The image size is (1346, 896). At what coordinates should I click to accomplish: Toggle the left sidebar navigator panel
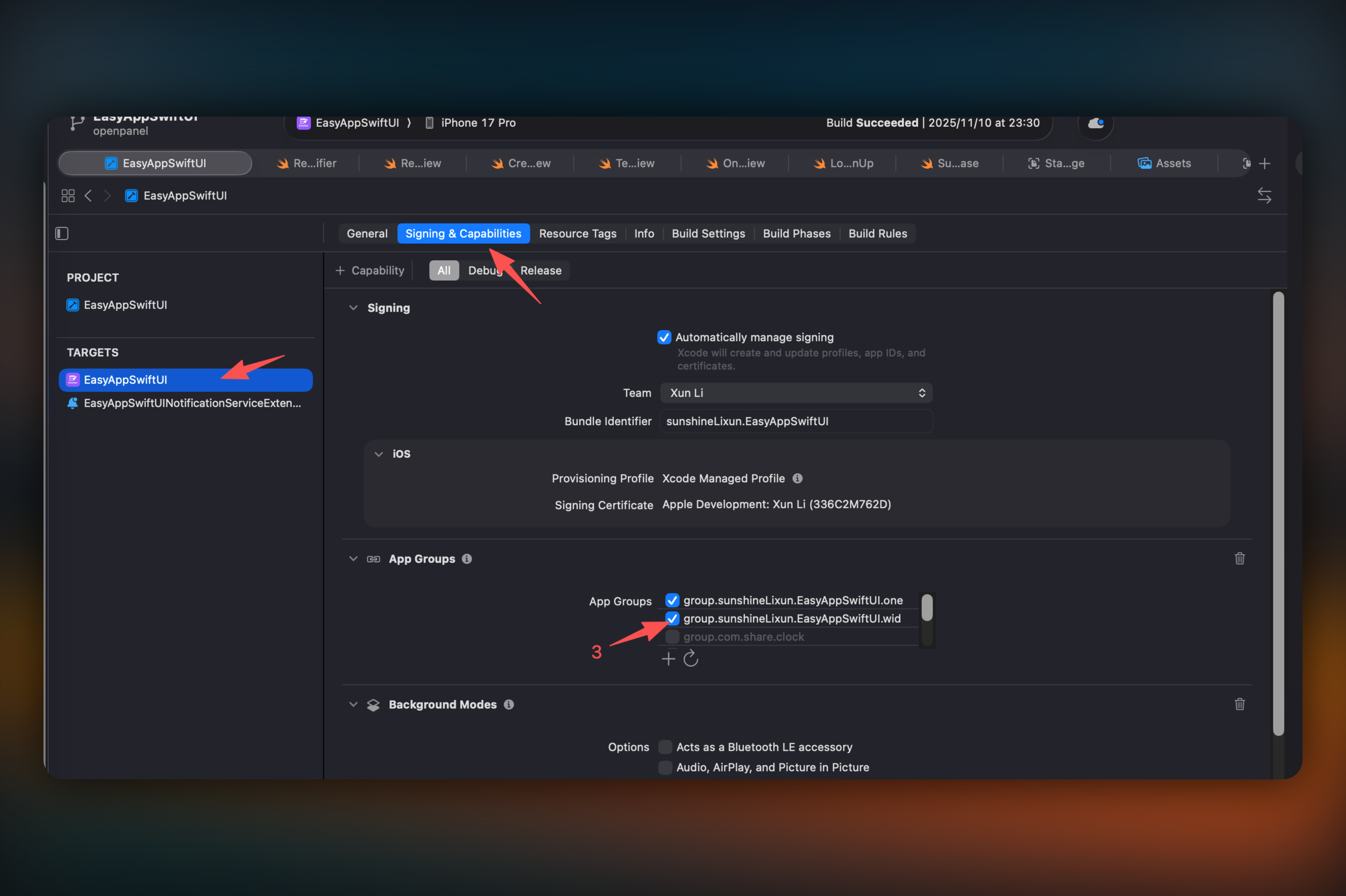[61, 233]
